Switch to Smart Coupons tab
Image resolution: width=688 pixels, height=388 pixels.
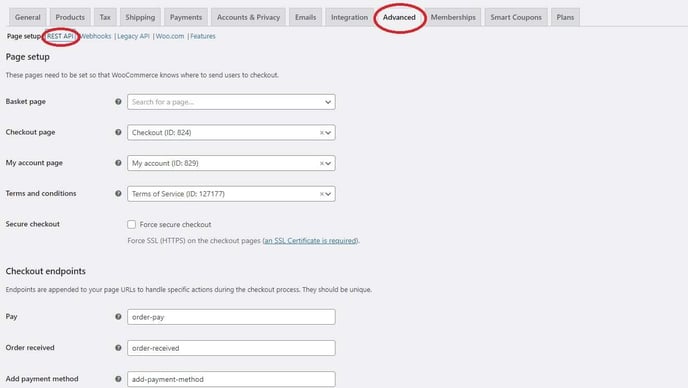coord(516,17)
